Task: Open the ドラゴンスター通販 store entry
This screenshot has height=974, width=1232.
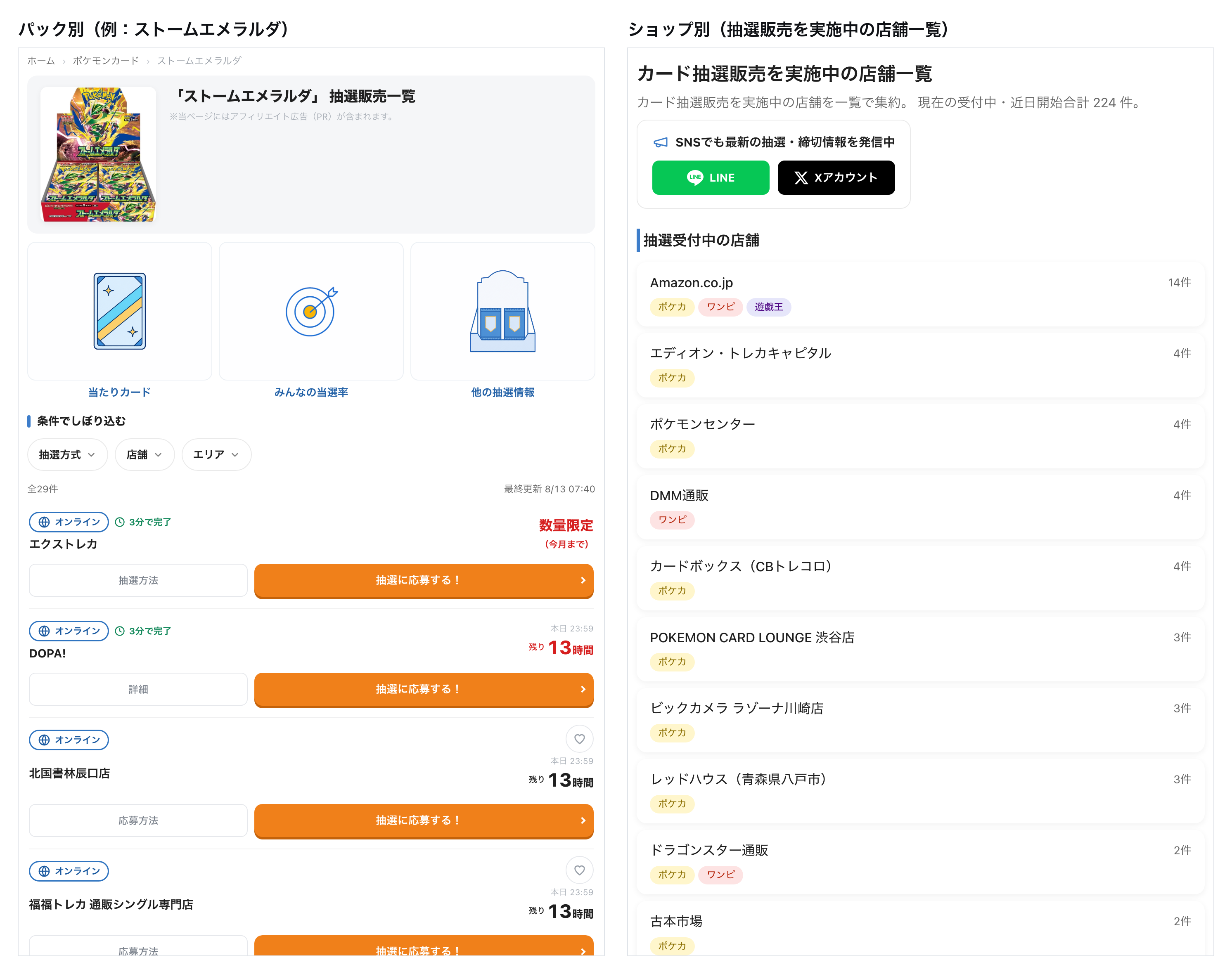Action: coord(920,862)
